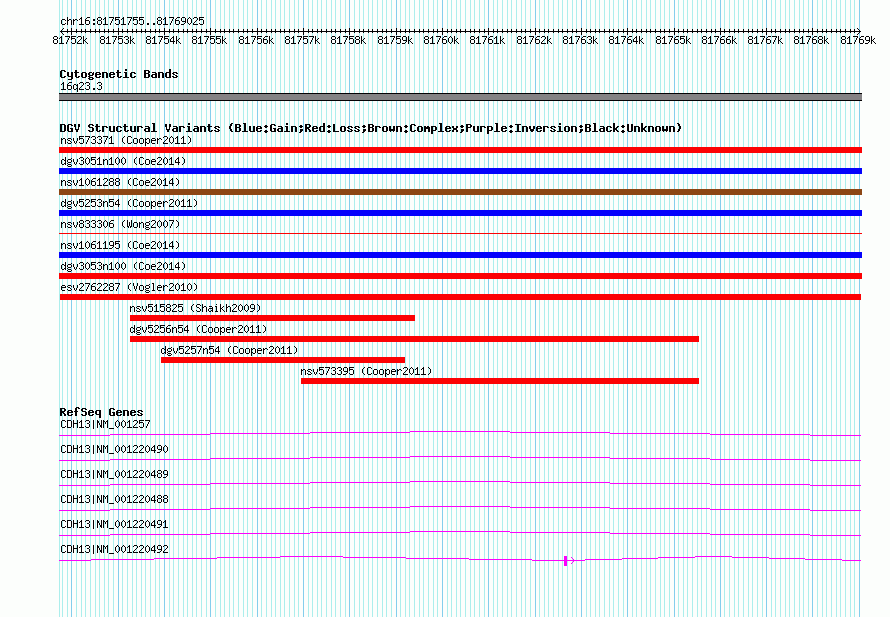Click the dgv5253n54 (Cooper2011) label
Image resolution: width=890 pixels, height=617 pixels.
(x=129, y=203)
